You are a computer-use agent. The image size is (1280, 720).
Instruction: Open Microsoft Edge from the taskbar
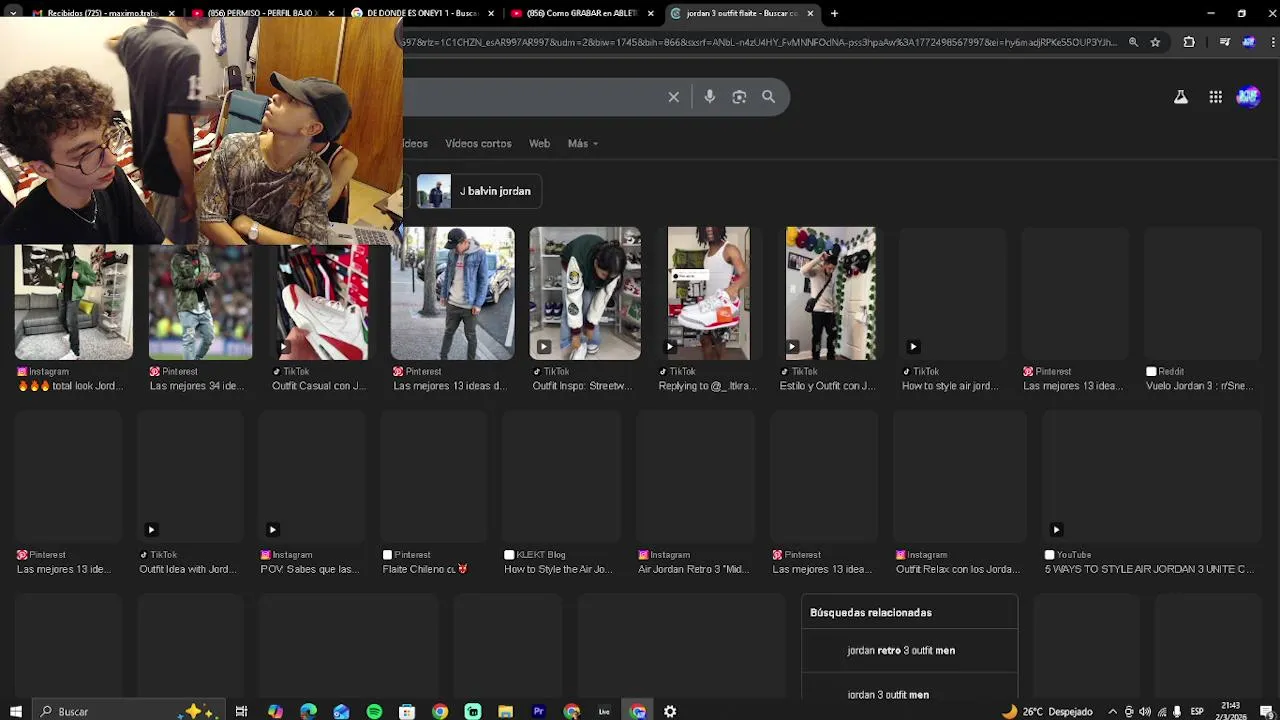coord(308,711)
